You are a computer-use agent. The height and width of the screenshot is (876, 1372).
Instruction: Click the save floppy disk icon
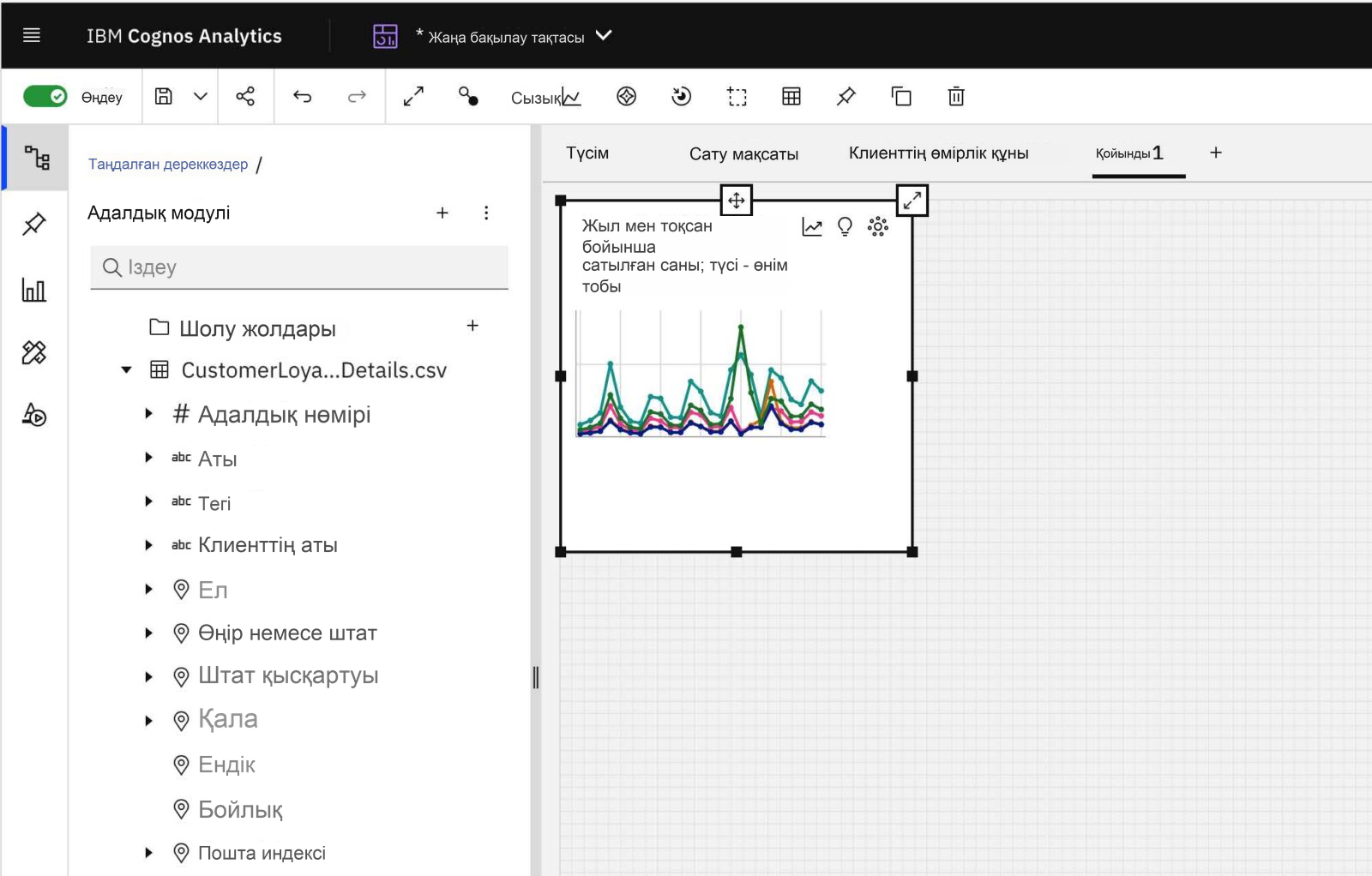coord(163,96)
